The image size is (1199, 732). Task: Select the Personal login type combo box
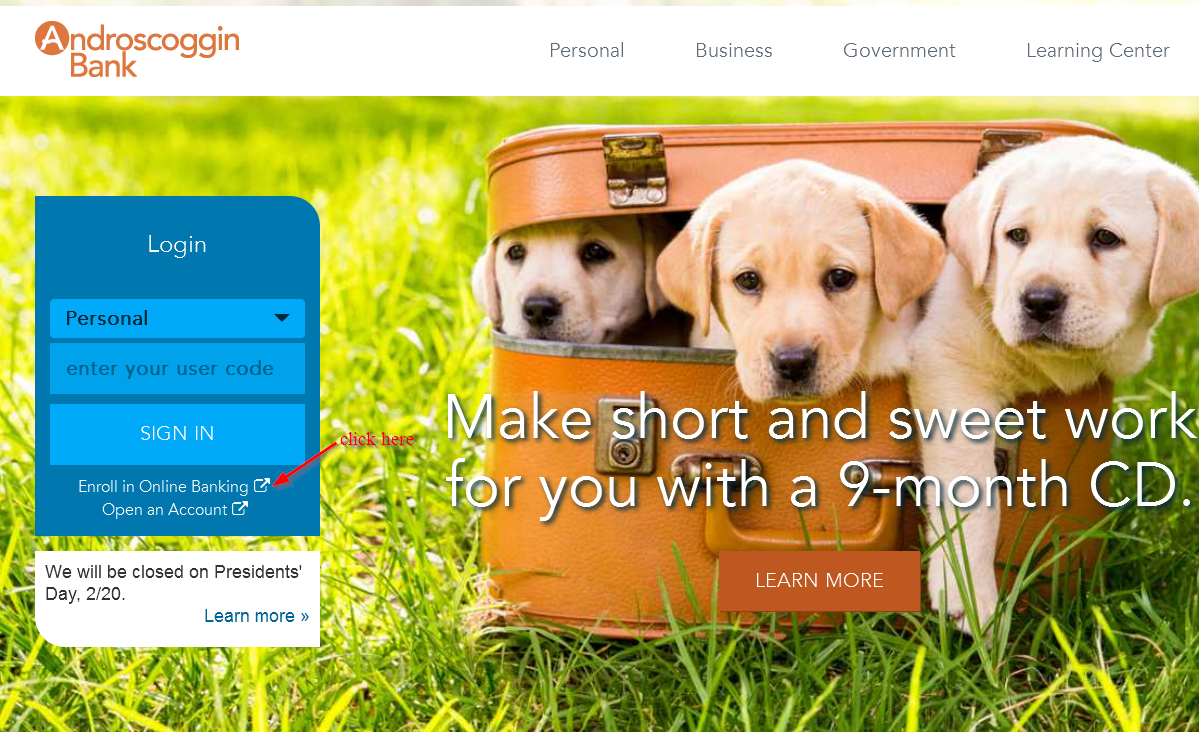click(x=177, y=318)
